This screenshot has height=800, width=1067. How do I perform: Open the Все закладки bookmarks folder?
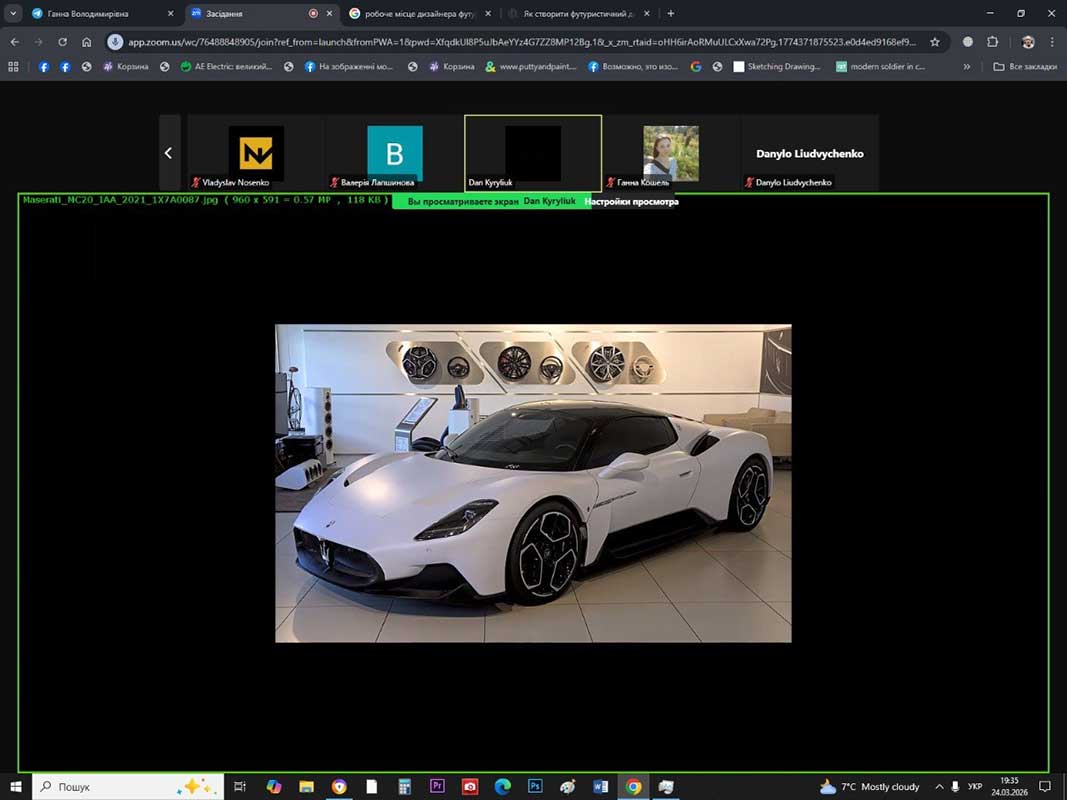pyautogui.click(x=1024, y=67)
